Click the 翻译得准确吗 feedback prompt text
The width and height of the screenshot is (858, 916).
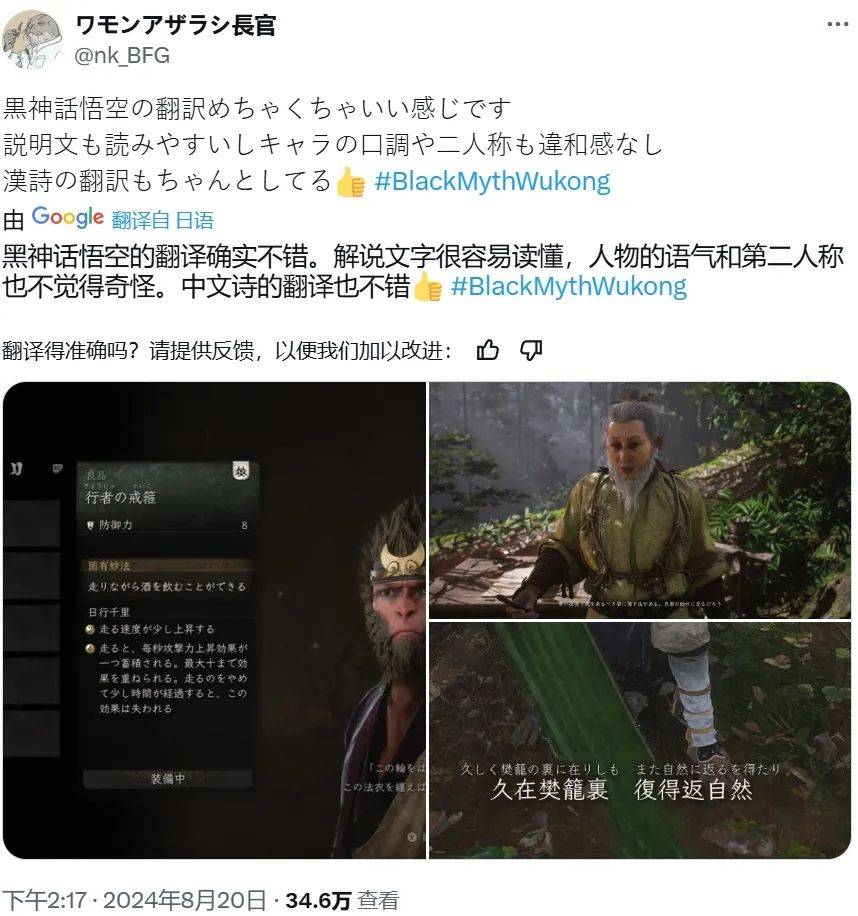[227, 351]
